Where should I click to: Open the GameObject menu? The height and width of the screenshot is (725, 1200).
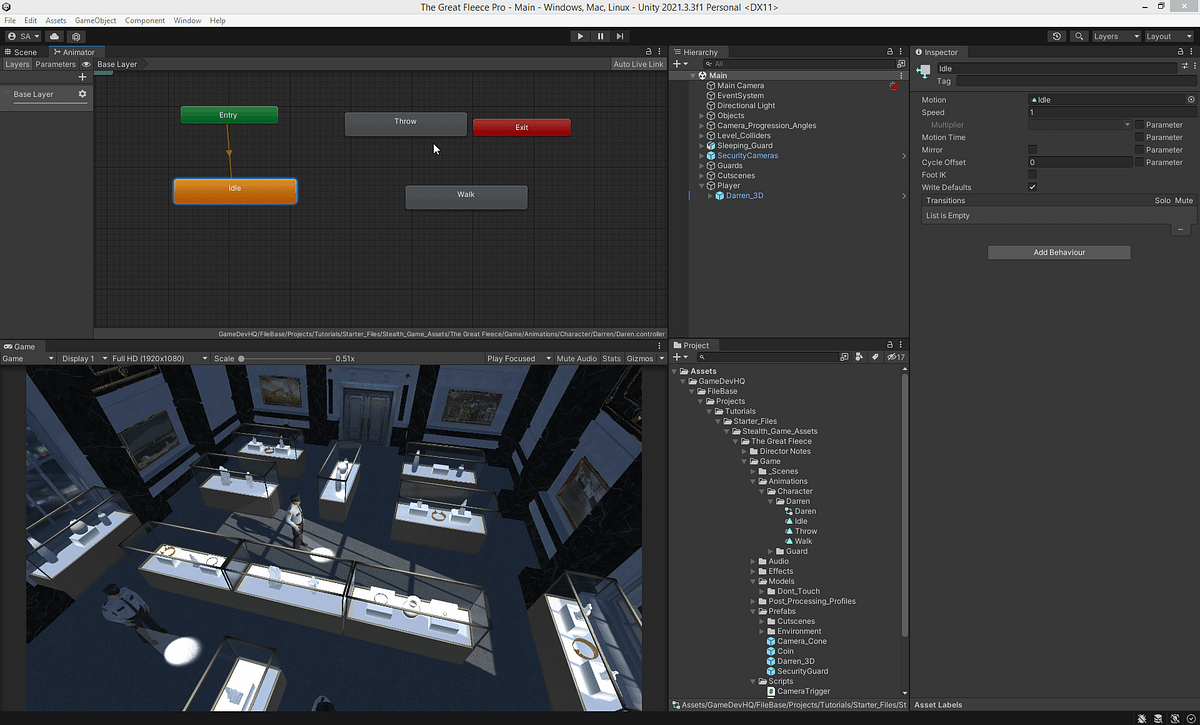pos(94,20)
